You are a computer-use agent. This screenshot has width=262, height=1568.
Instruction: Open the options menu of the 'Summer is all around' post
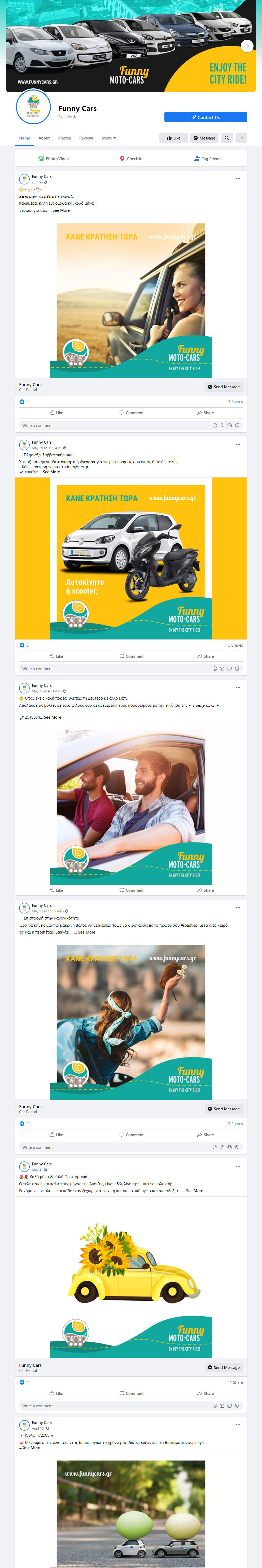tap(238, 178)
